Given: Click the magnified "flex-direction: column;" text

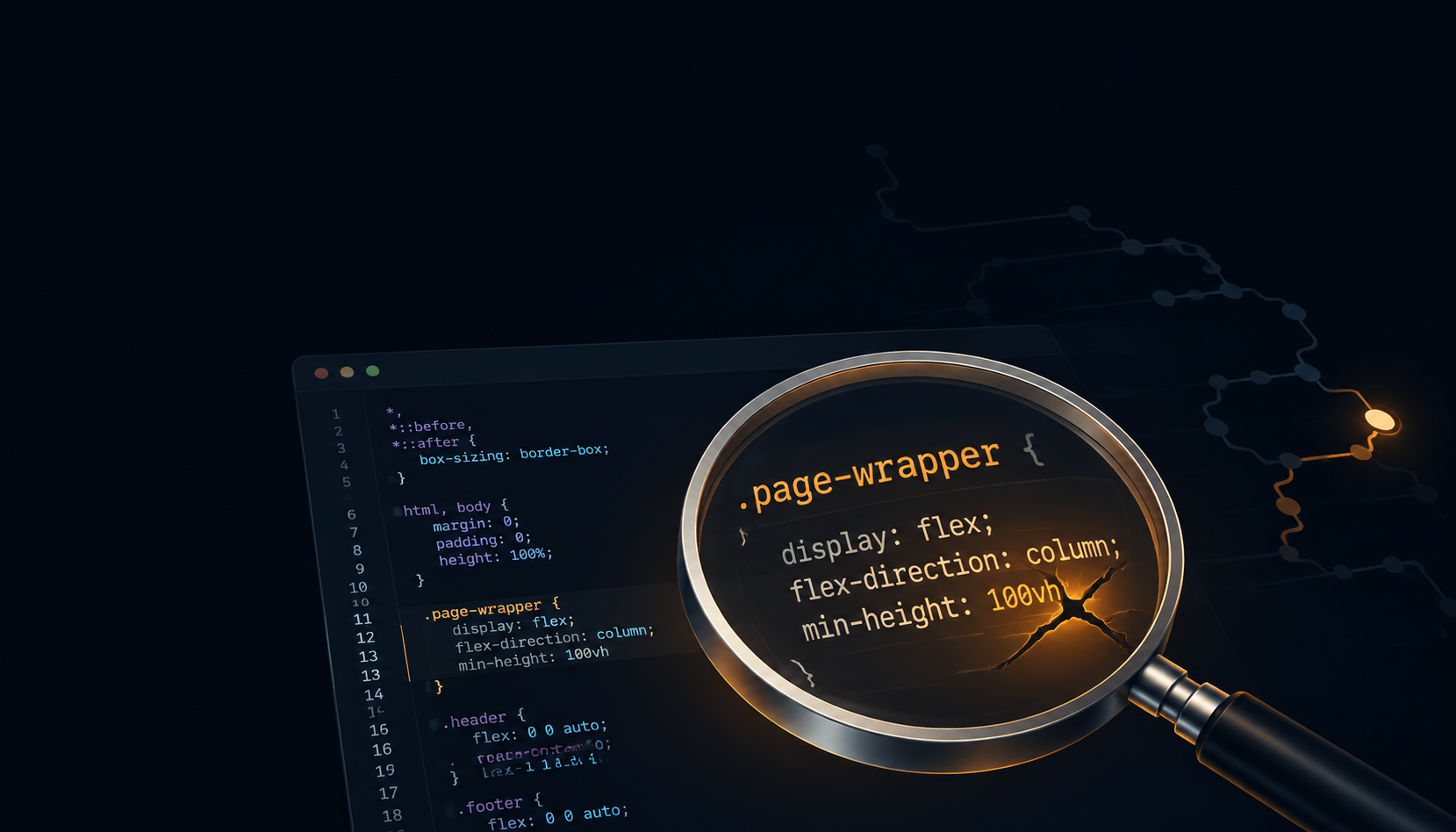Looking at the screenshot, I should [x=955, y=568].
